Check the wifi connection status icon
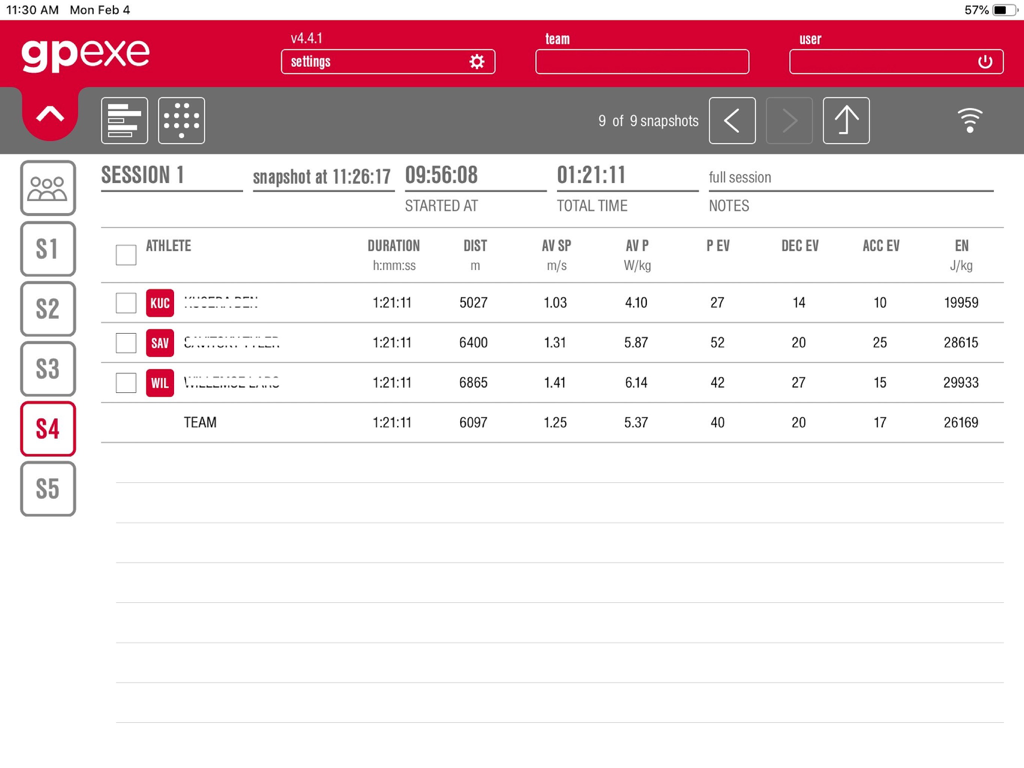This screenshot has width=1024, height=768. pyautogui.click(x=969, y=118)
